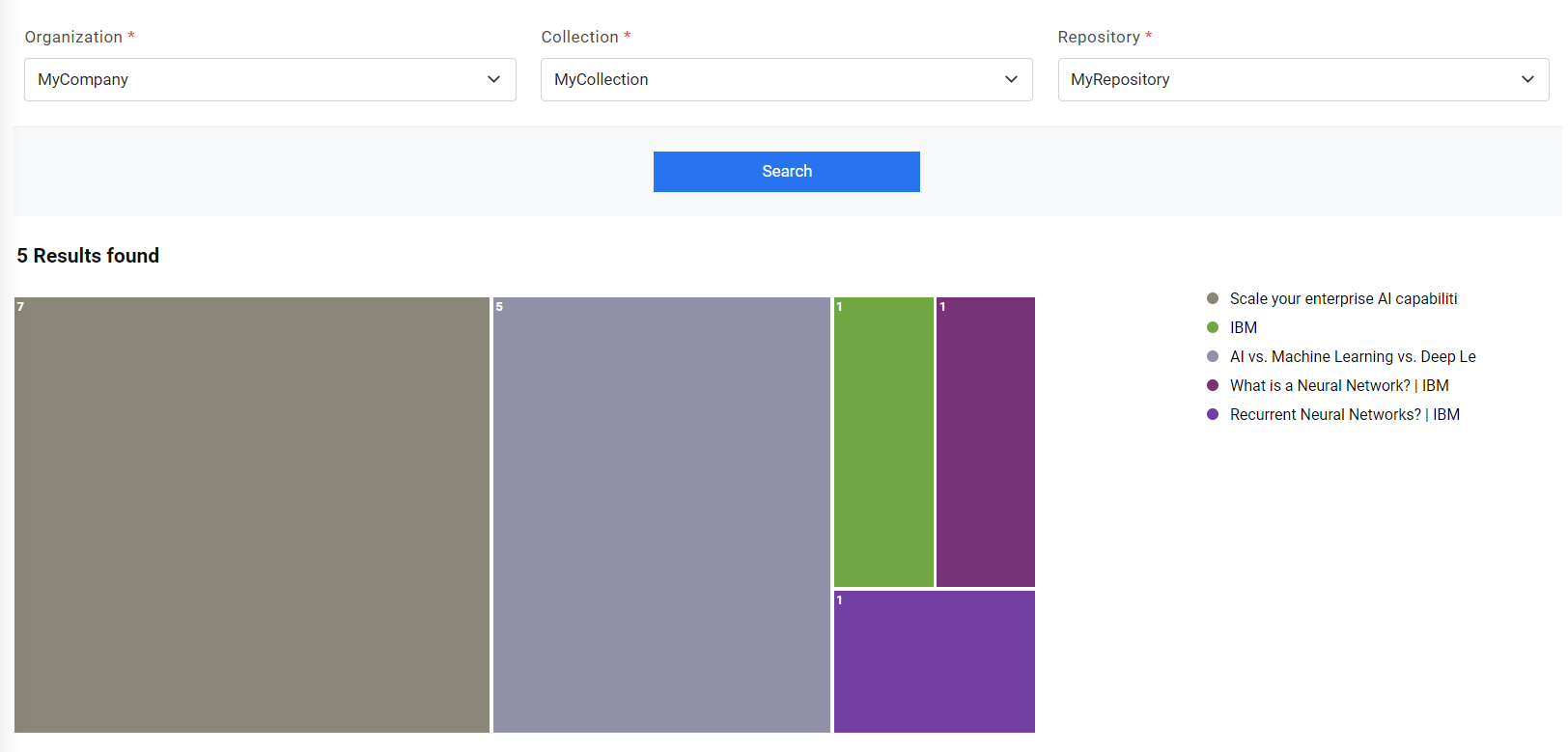The image size is (1568, 752).
Task: Select legend text 'AI vs. Machine Learning vs. Deep Le'
Action: pos(1353,357)
